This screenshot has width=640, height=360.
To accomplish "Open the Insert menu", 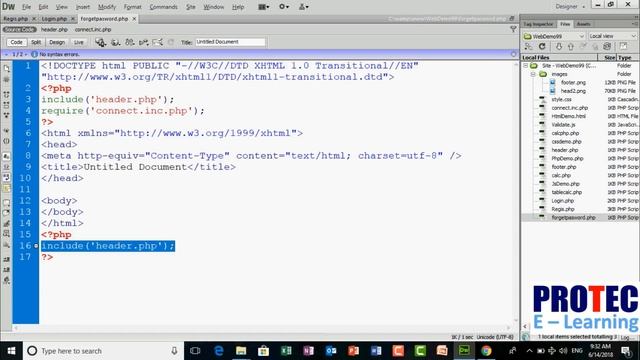I will tap(82, 7).
